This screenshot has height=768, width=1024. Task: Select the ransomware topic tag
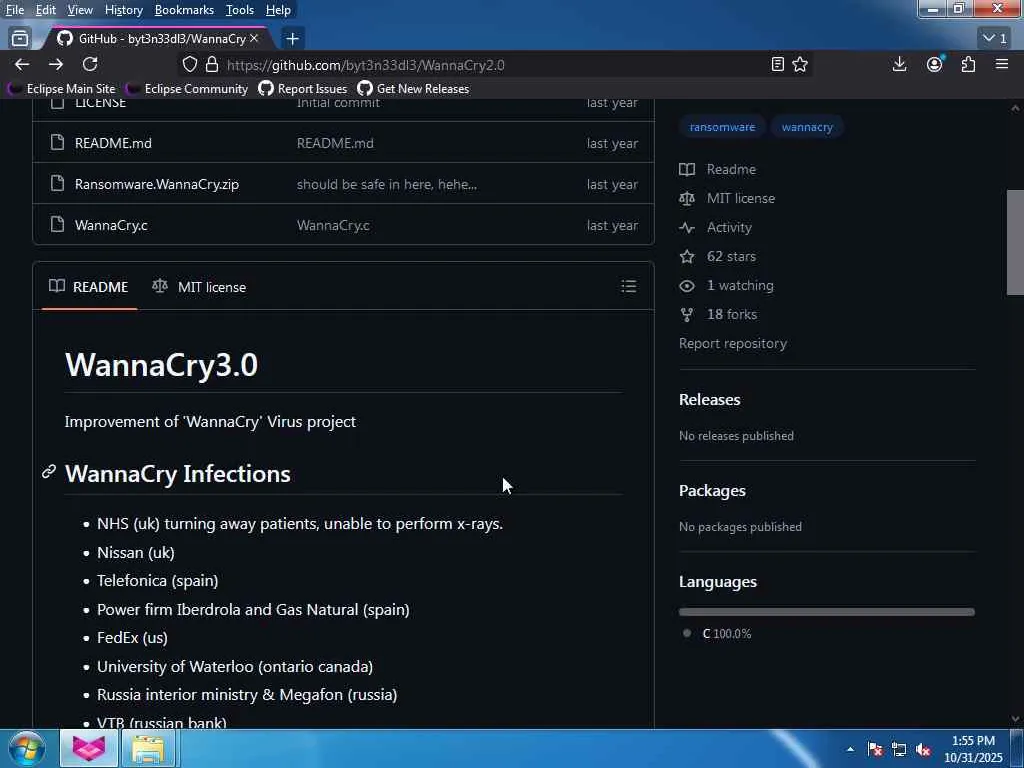pyautogui.click(x=722, y=127)
